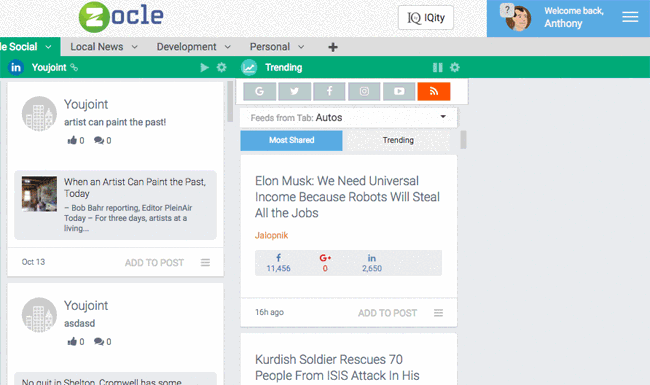Click the painting thumbnail in article preview
This screenshot has width=650, height=385.
coord(39,194)
